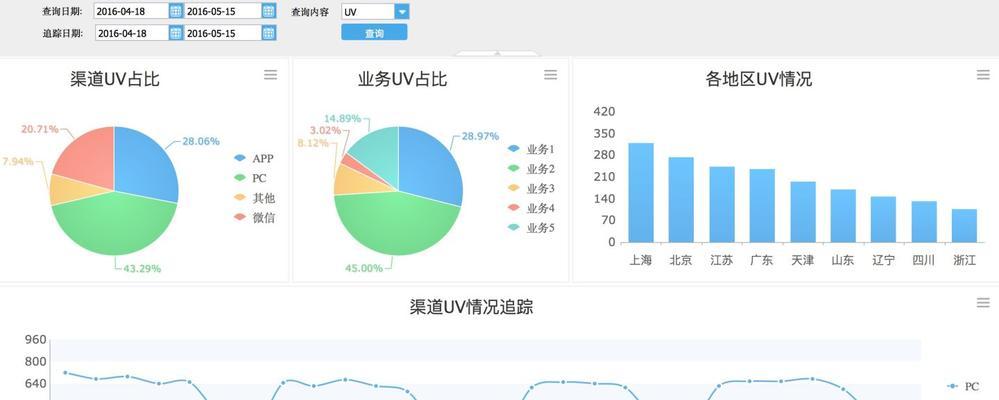This screenshot has width=999, height=400.
Task: Open the 渠道UV占比 chart menu icon
Action: pos(271,75)
